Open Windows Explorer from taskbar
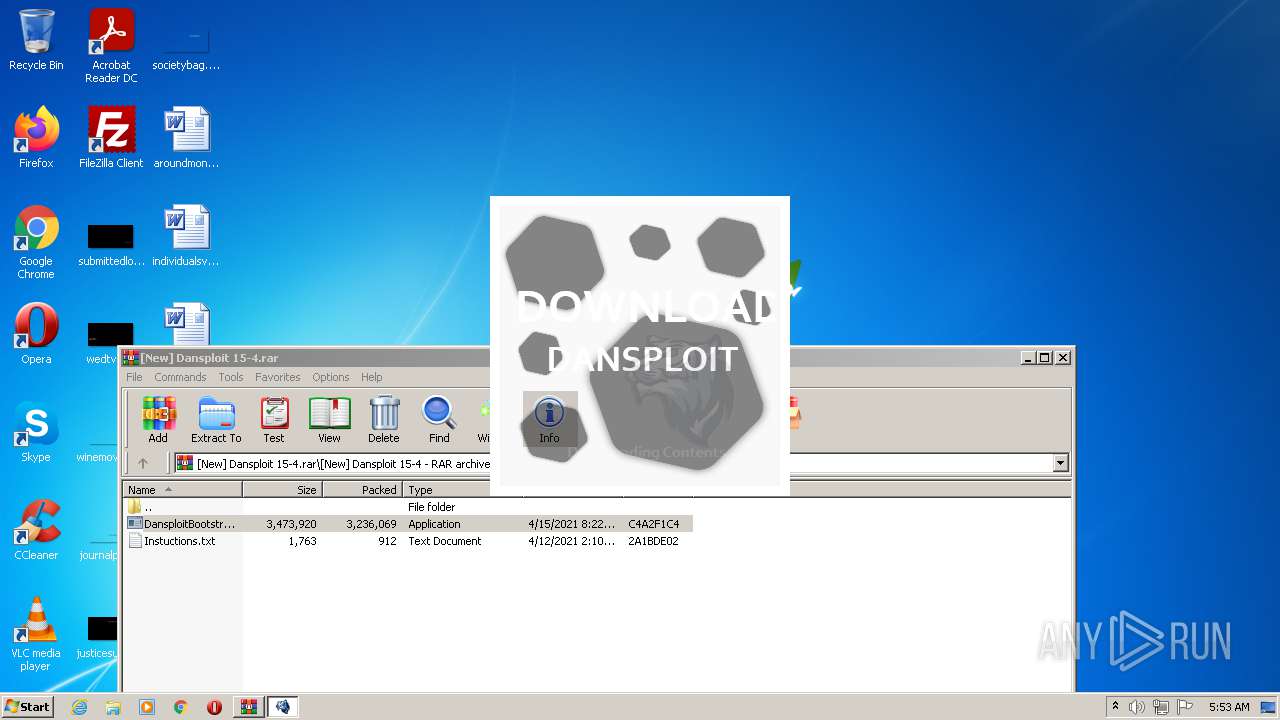This screenshot has height=720, width=1280. click(x=113, y=707)
